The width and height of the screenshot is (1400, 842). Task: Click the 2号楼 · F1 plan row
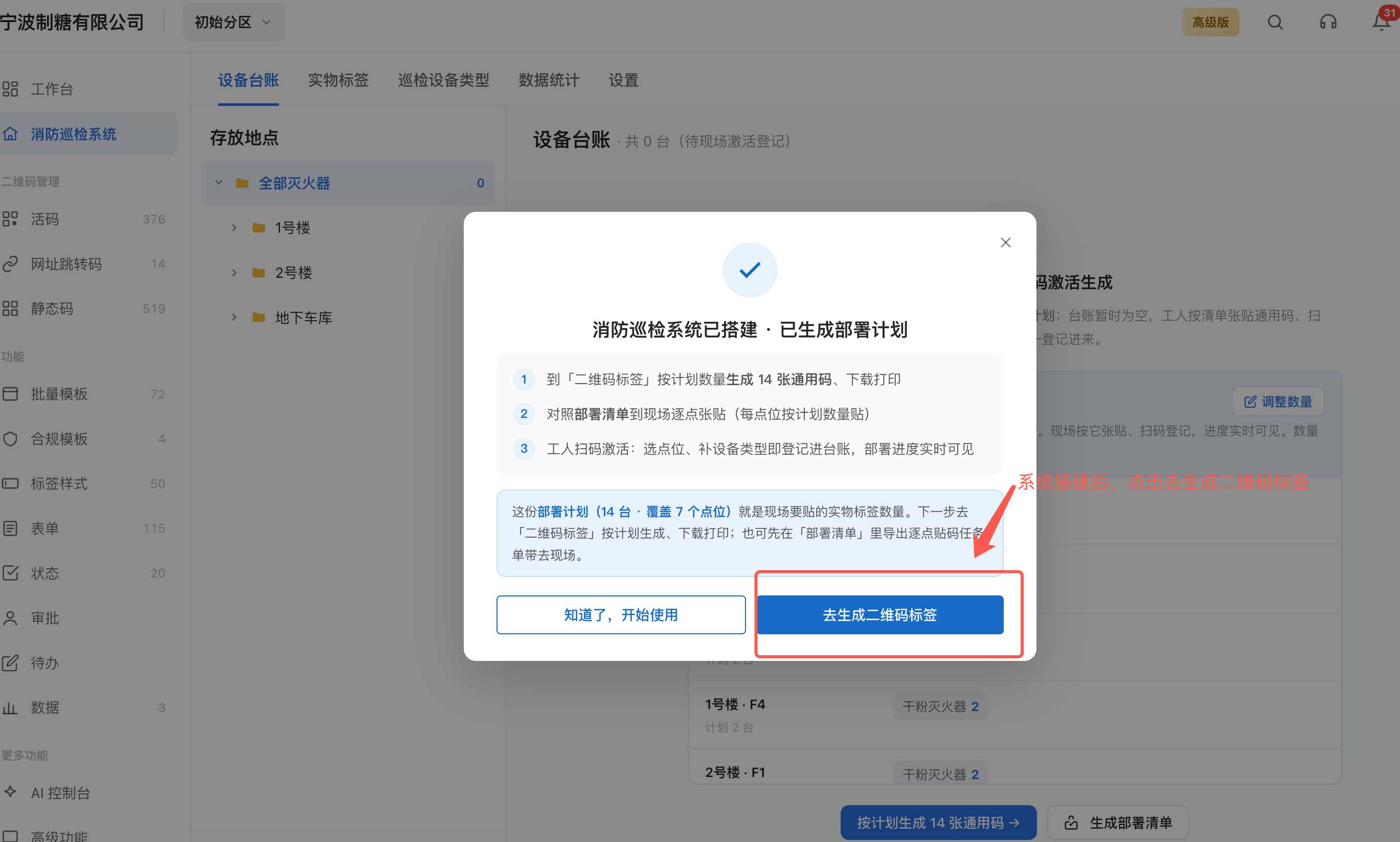(x=1015, y=767)
